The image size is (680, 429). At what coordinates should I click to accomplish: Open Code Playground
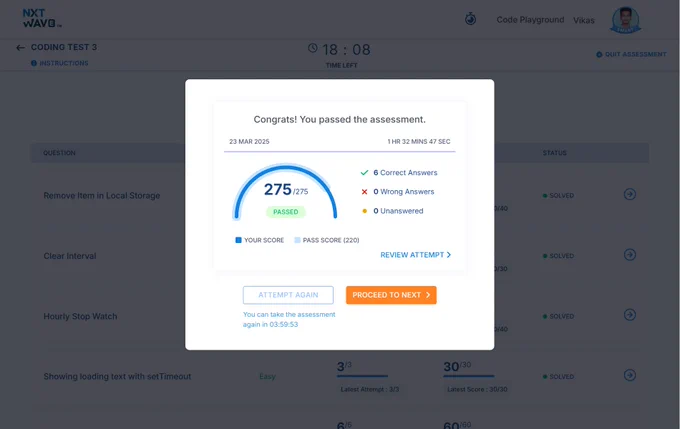coord(530,20)
